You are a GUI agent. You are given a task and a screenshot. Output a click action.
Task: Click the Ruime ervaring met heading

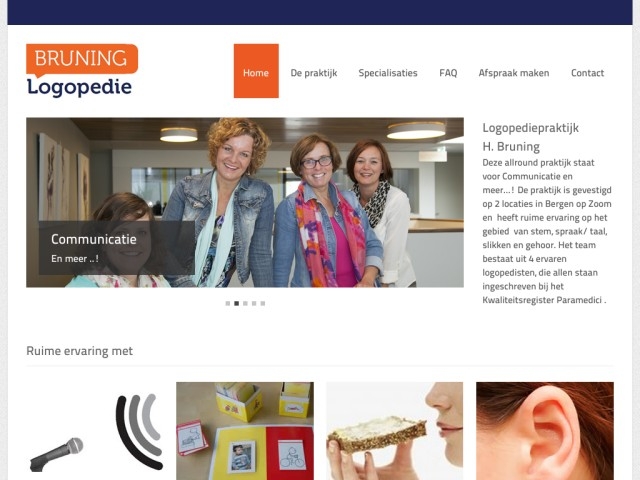[x=80, y=351]
